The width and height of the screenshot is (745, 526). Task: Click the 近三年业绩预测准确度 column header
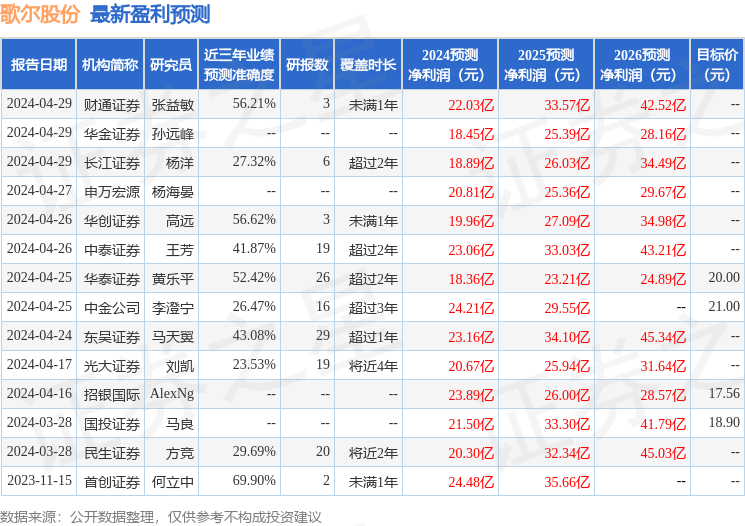239,65
